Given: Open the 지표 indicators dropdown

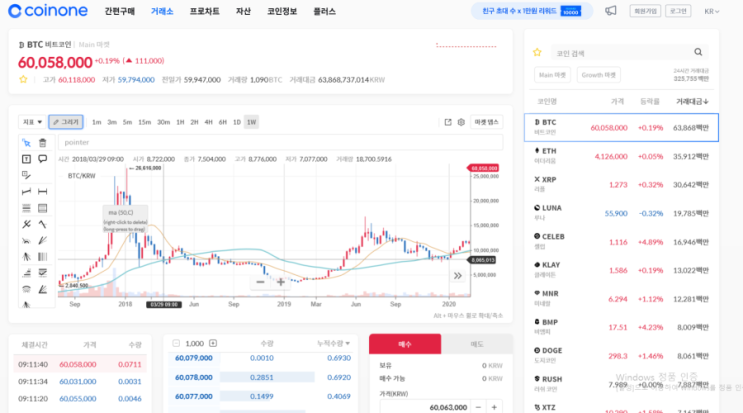Looking at the screenshot, I should click(32, 122).
